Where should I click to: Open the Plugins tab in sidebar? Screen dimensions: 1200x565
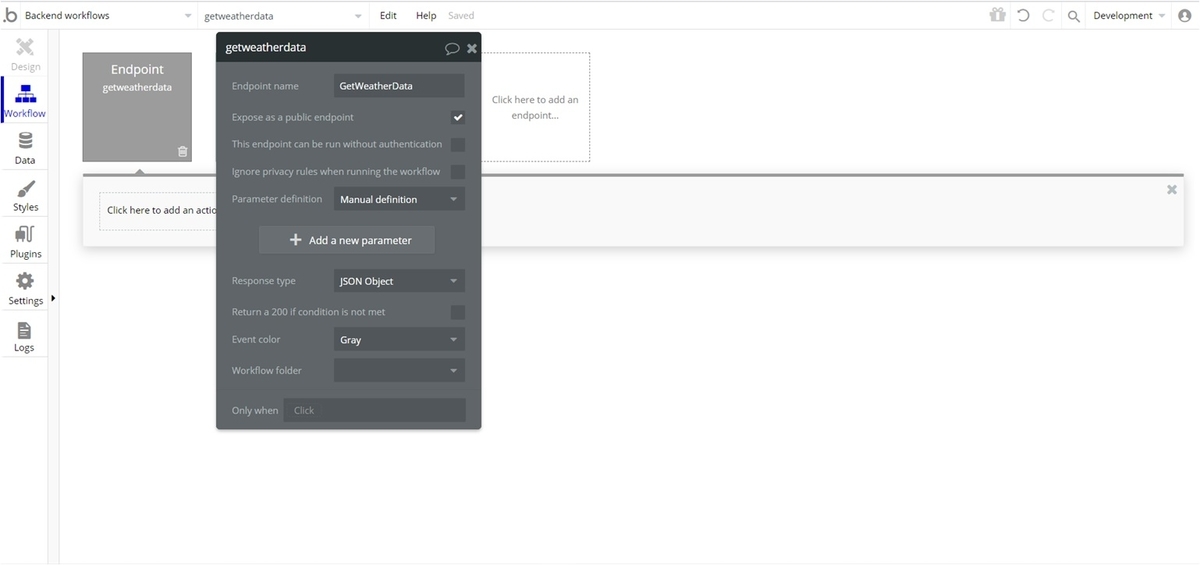[x=25, y=242]
